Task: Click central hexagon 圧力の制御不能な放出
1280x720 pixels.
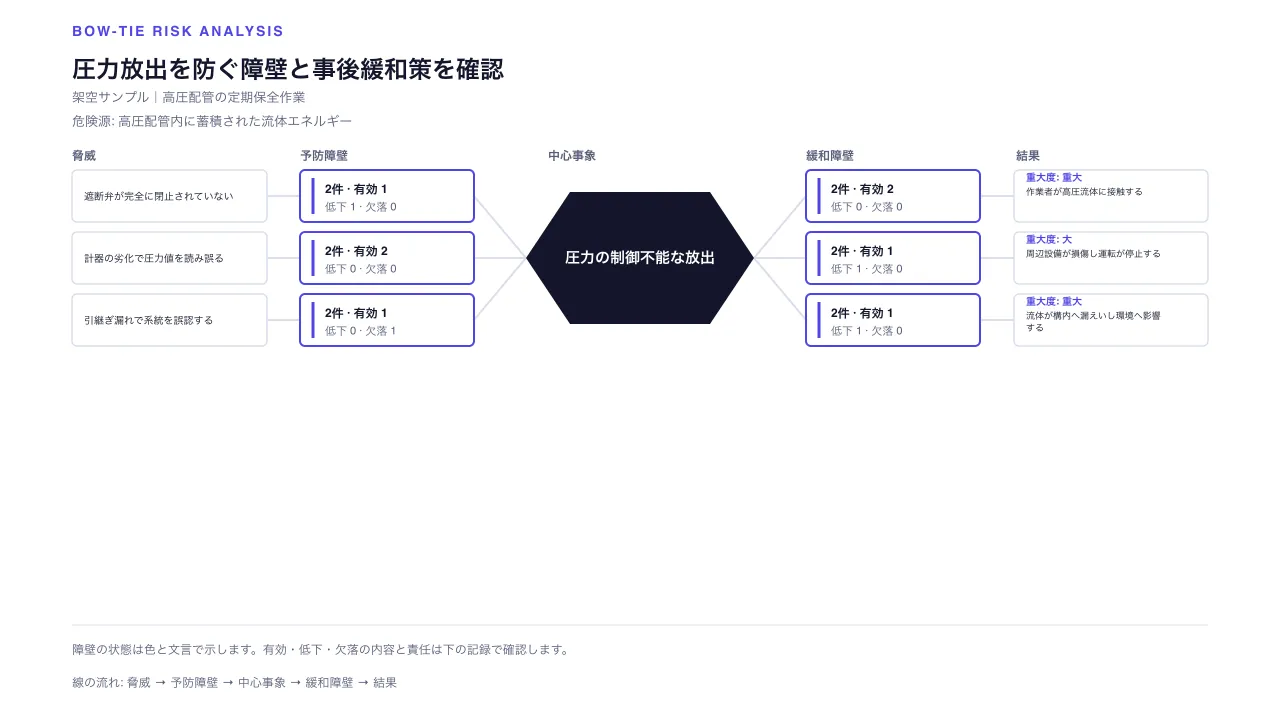Action: [x=640, y=258]
